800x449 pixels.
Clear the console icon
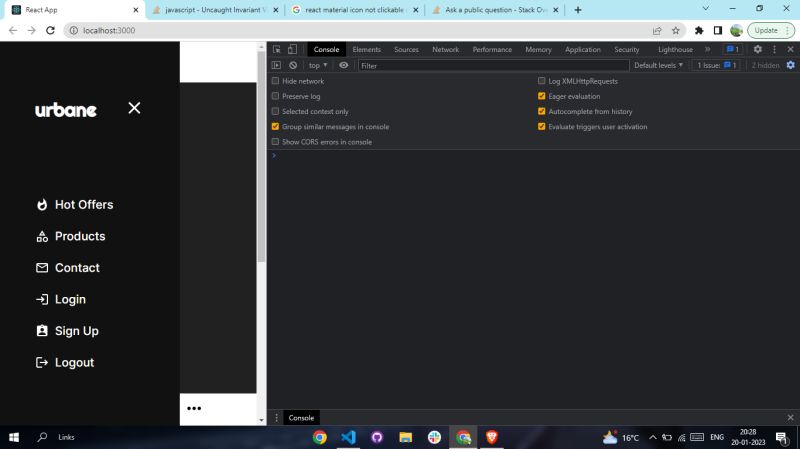tap(293, 65)
